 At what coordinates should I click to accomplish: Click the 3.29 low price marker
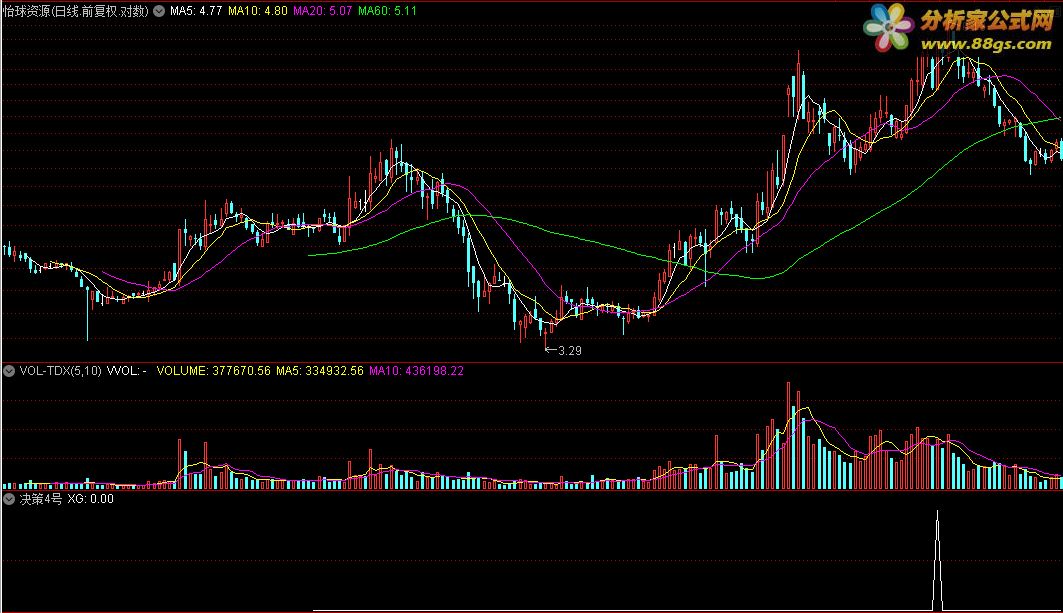tap(563, 351)
